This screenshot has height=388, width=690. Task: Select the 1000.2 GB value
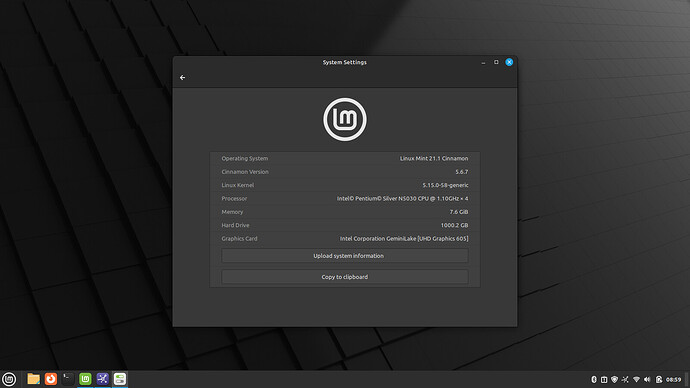coord(455,225)
